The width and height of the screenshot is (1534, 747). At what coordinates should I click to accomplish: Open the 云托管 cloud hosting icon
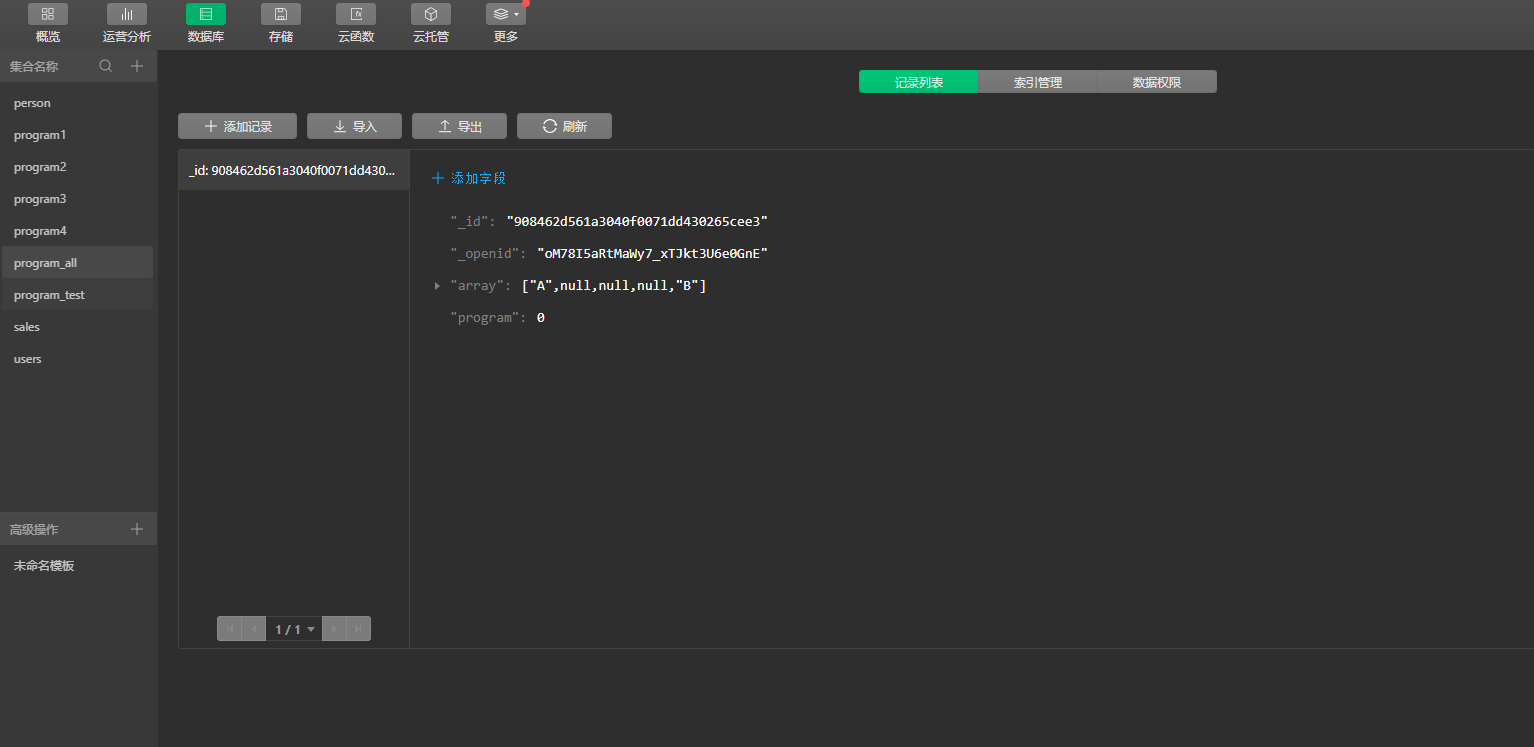coord(431,14)
